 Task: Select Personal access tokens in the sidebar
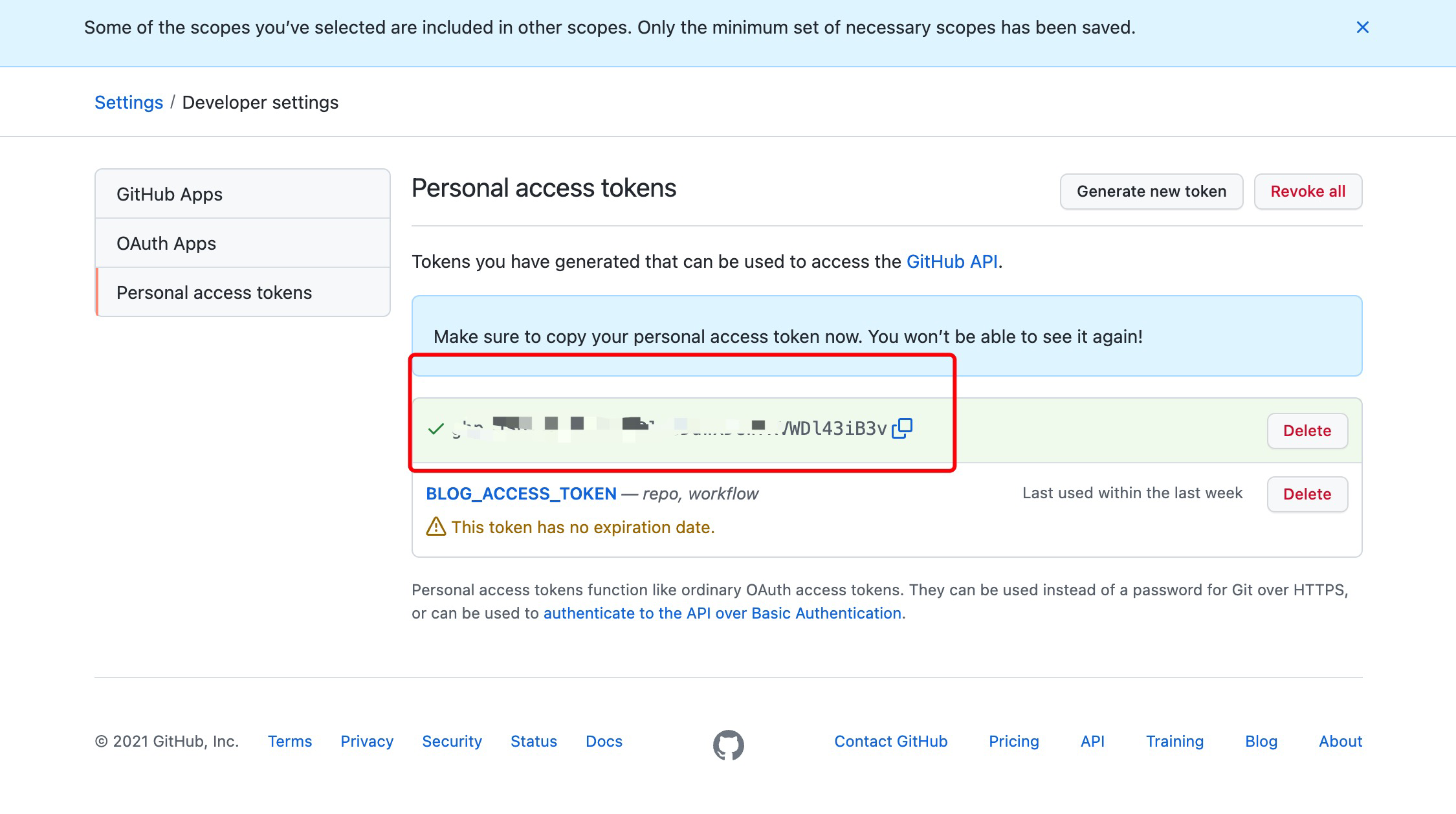click(243, 292)
